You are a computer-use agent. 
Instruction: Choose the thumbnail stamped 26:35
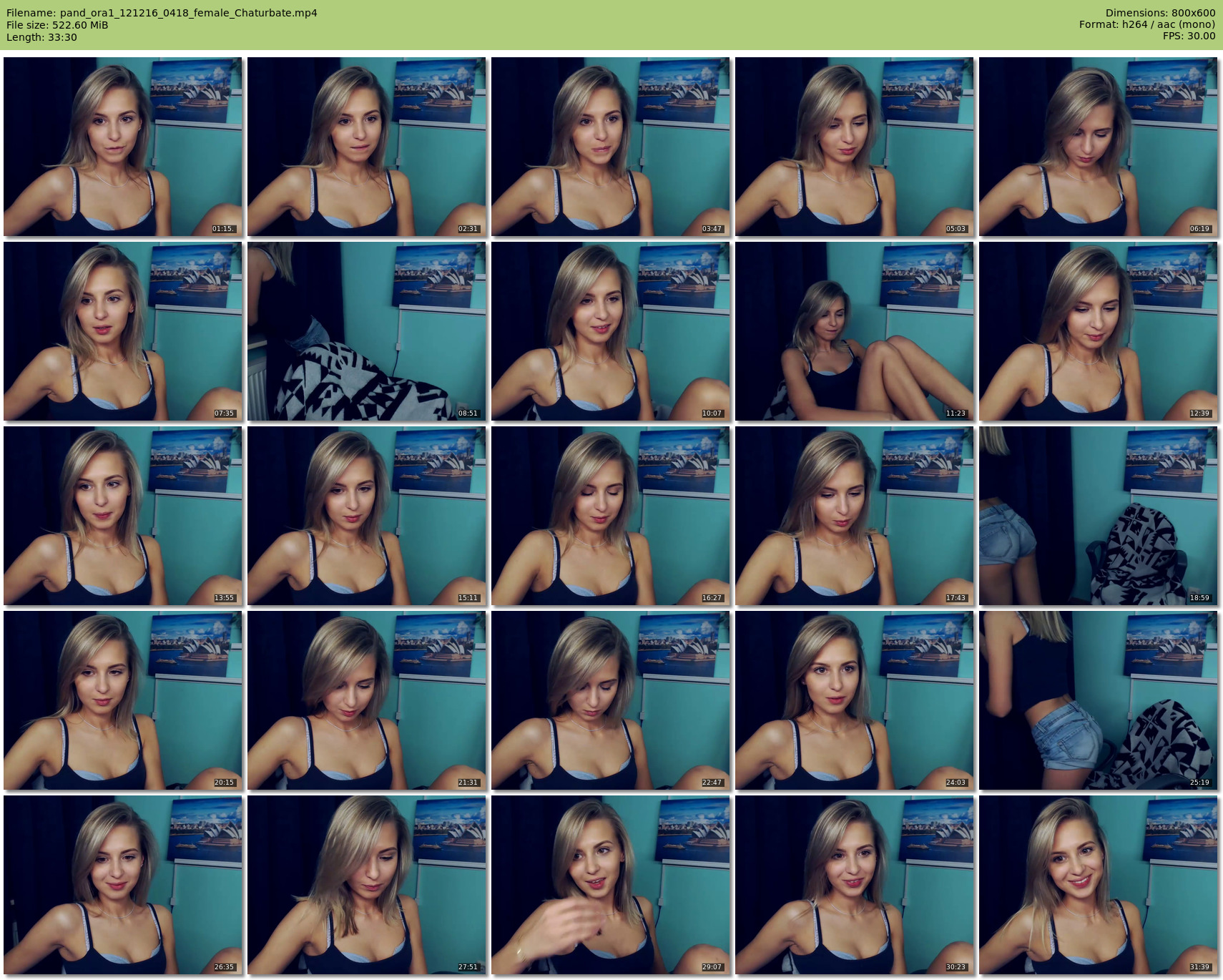click(123, 885)
